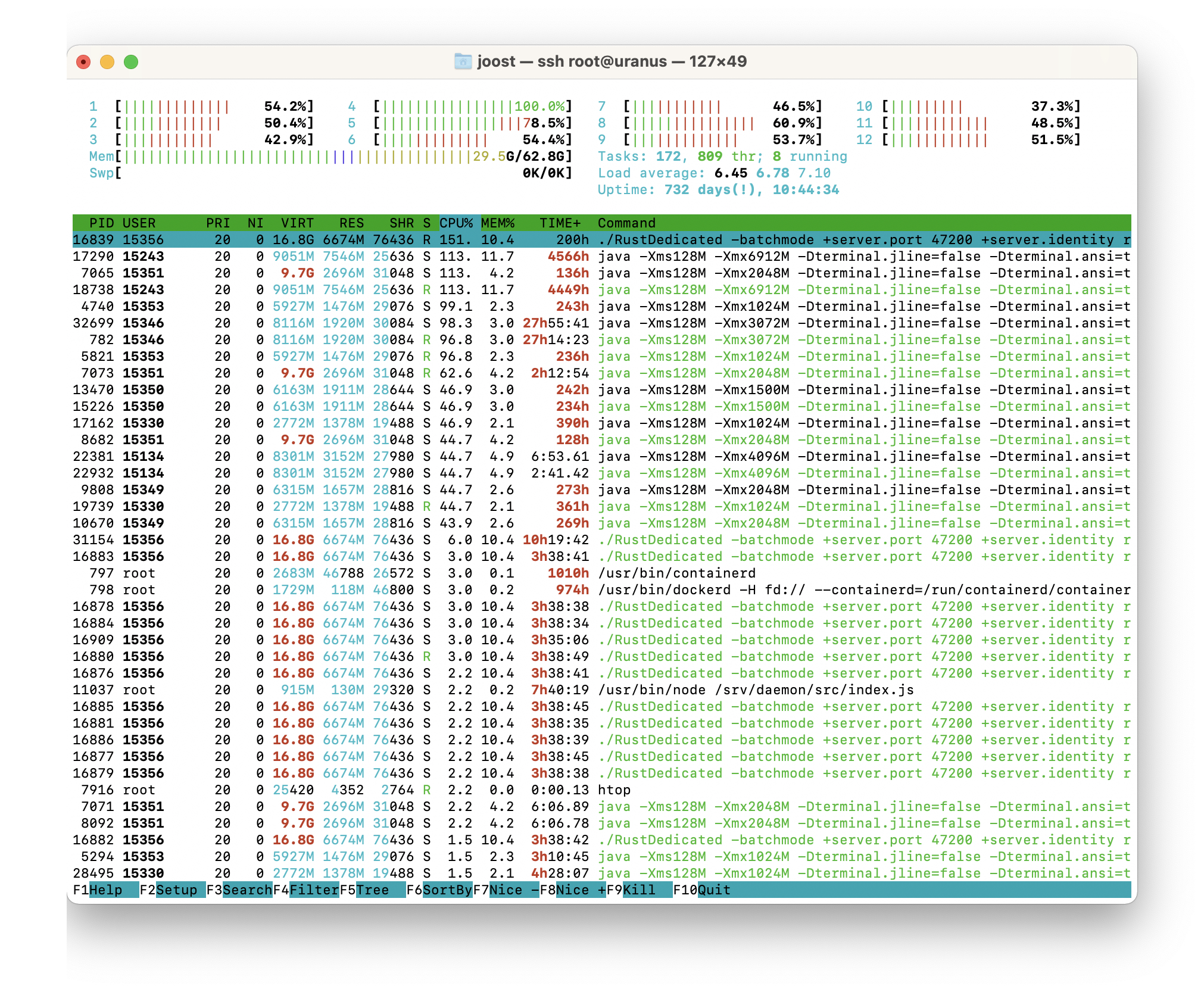
Task: Sort by the CPU% column header
Action: [456, 223]
